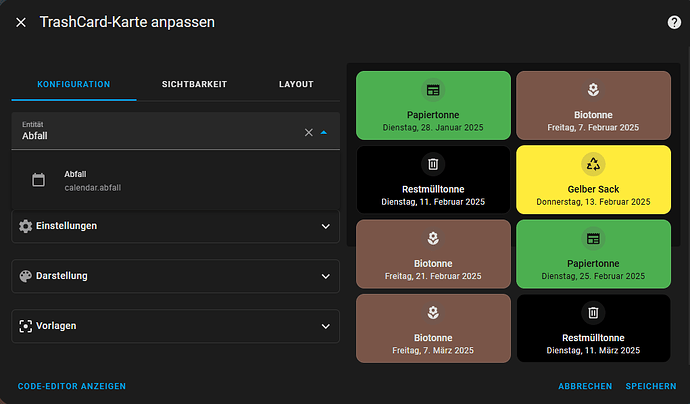690x404 pixels.
Task: Clear the Abfall entity selection
Action: (x=308, y=132)
